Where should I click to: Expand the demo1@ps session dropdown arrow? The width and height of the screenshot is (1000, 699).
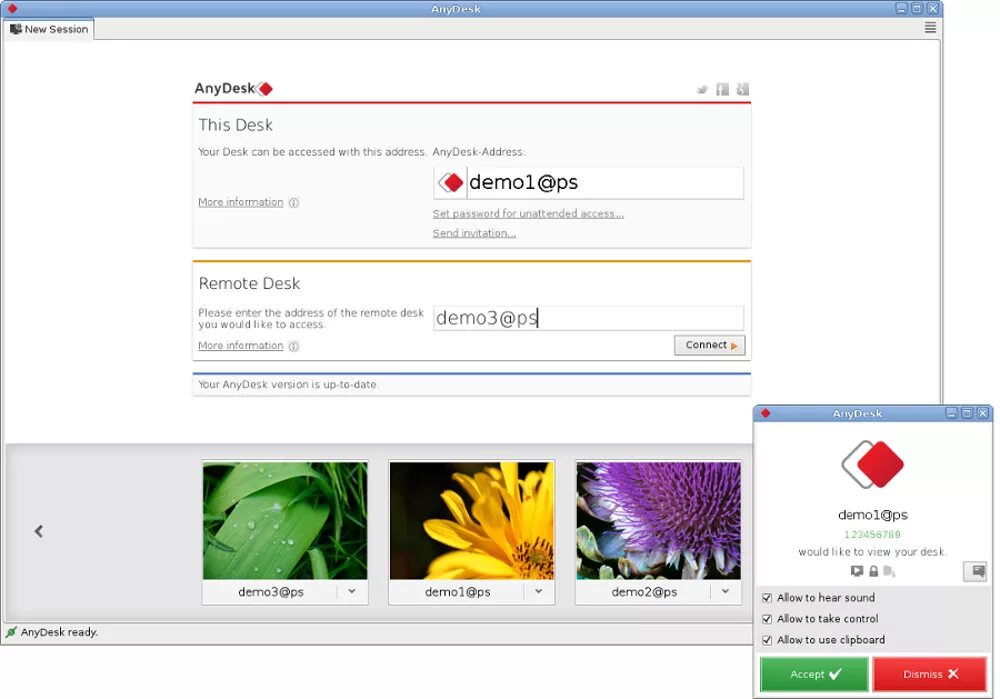point(539,592)
